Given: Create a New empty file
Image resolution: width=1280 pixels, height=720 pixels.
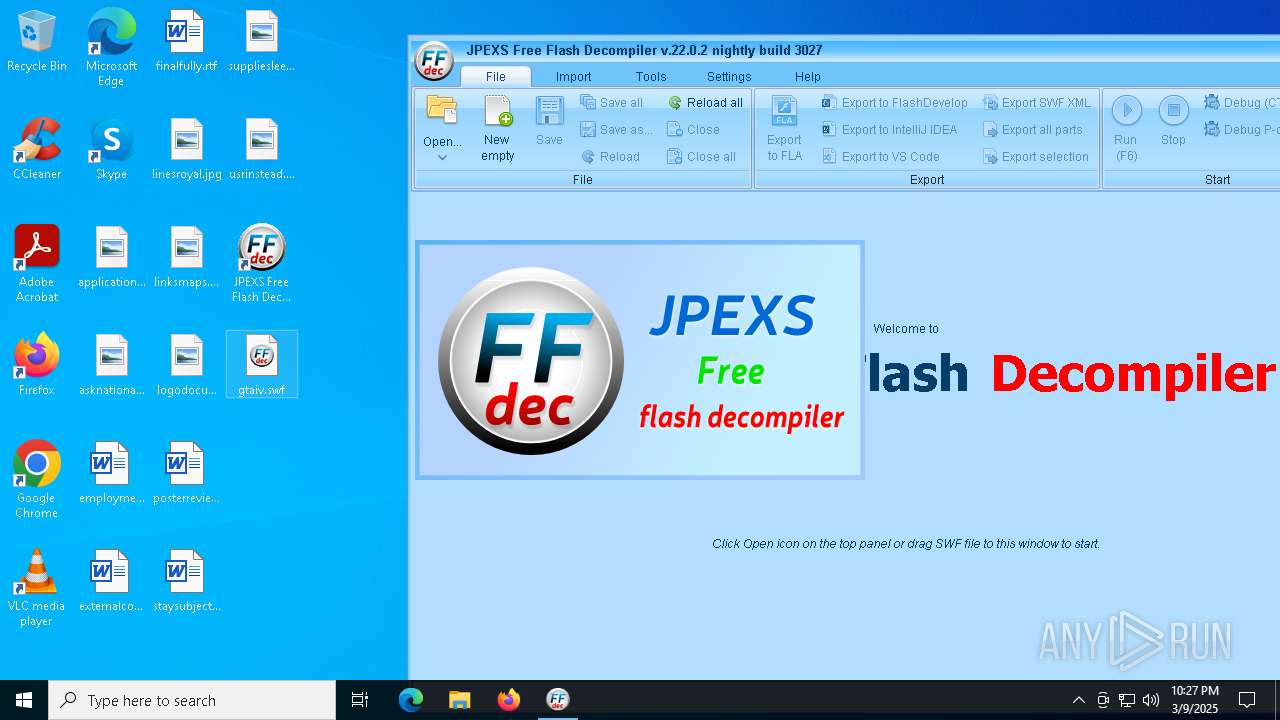Looking at the screenshot, I should pos(497,129).
